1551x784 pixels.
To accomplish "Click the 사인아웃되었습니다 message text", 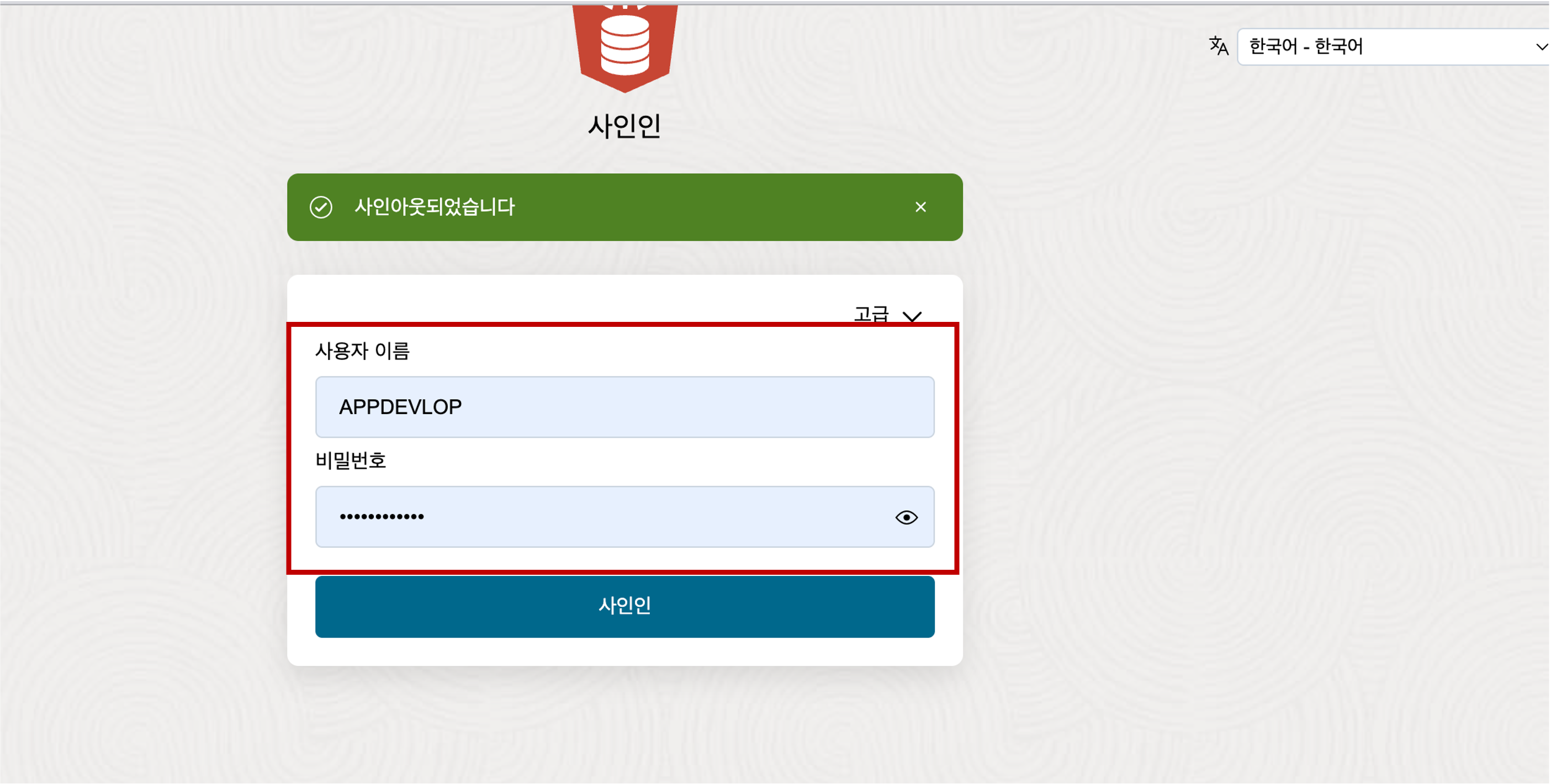I will pyautogui.click(x=435, y=207).
